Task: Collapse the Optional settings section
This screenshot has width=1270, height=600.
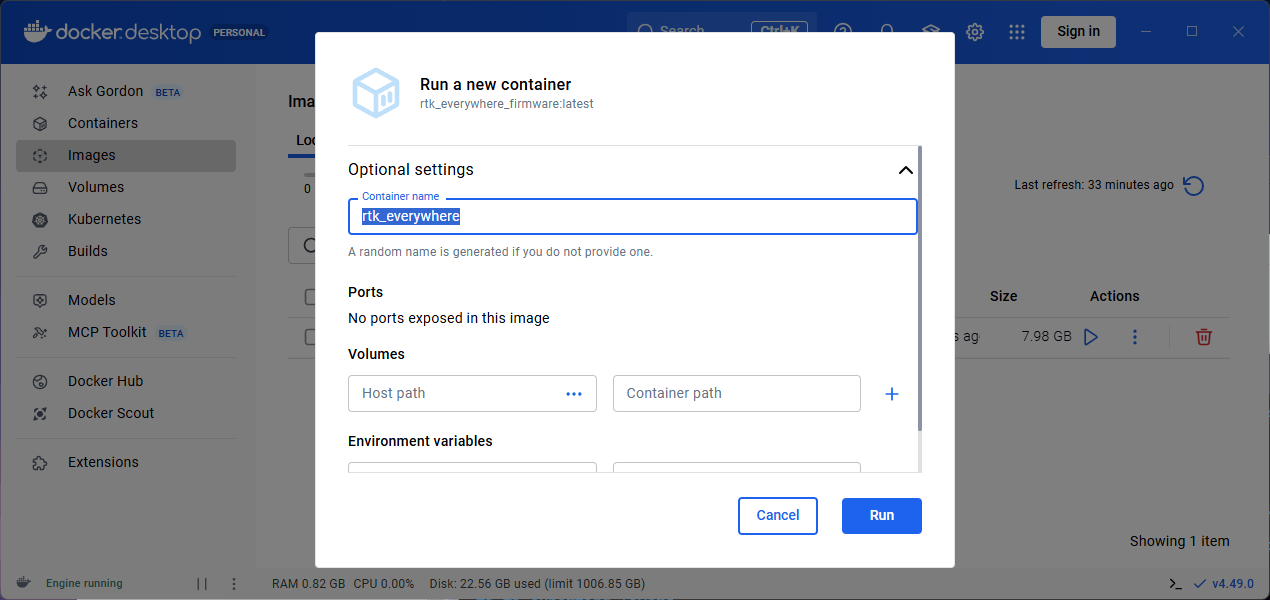Action: click(x=905, y=170)
